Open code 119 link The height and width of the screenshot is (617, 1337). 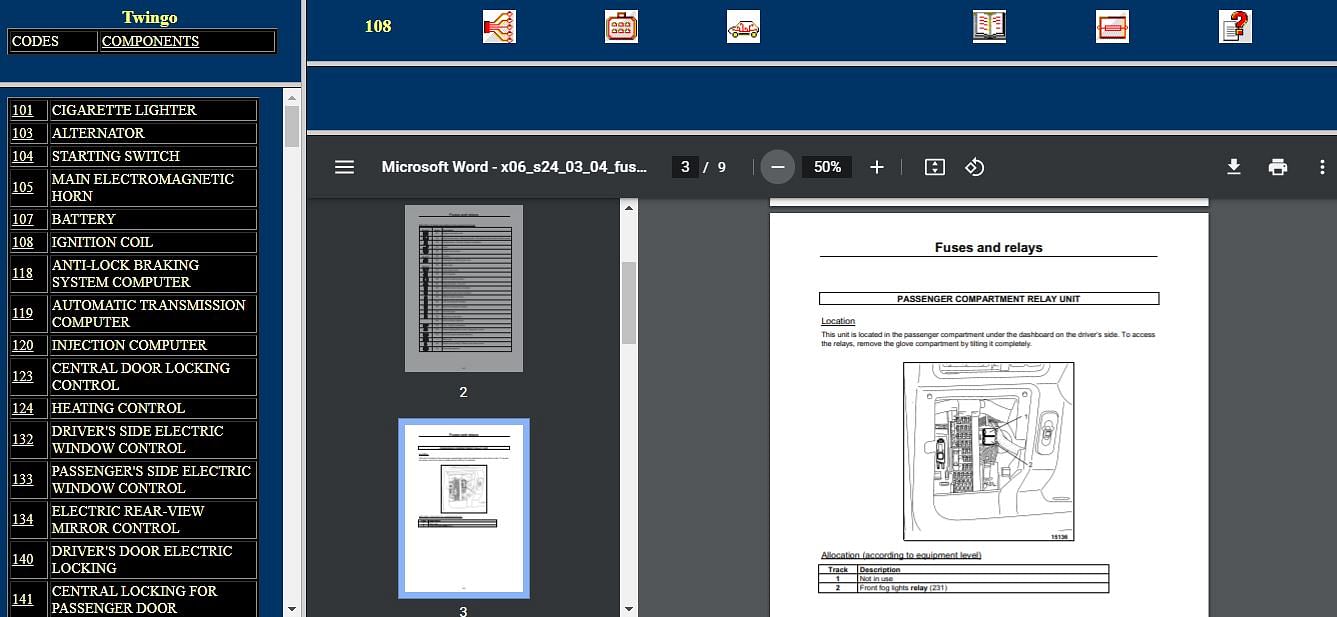(x=22, y=313)
